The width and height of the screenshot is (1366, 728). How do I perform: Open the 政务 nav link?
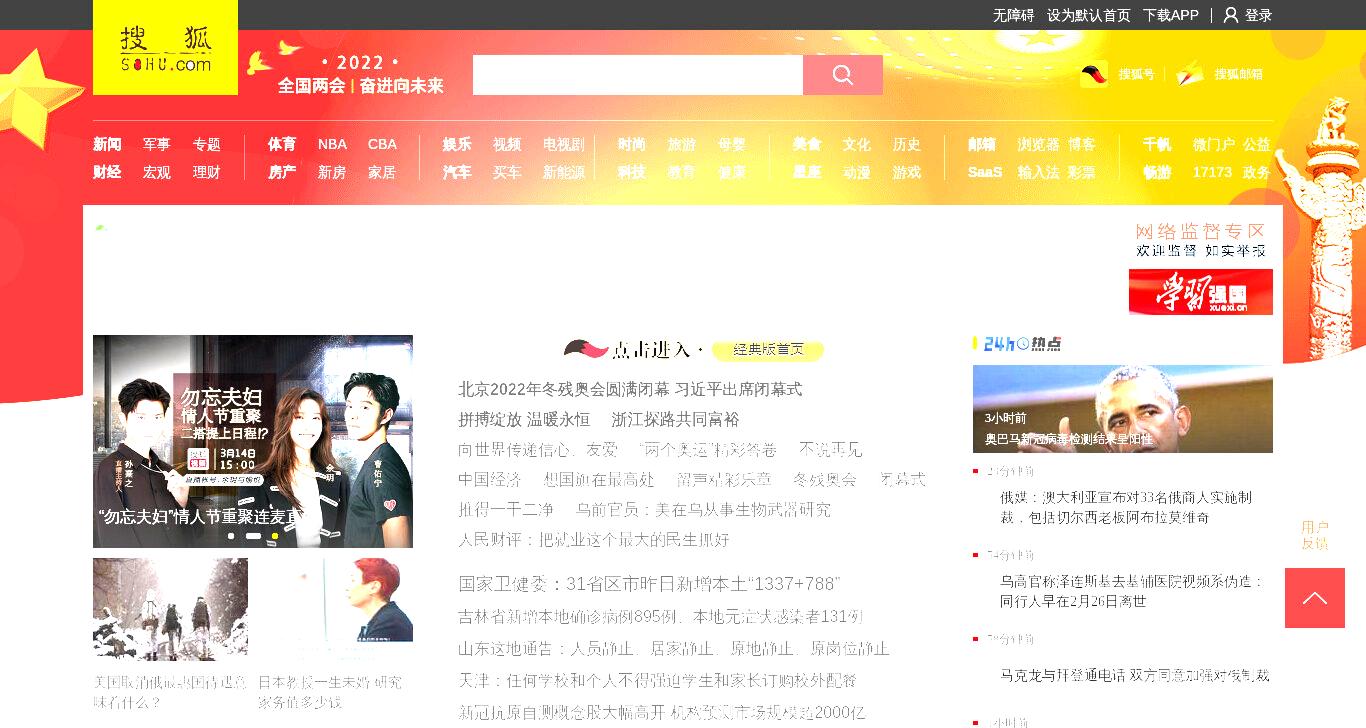click(x=1257, y=172)
